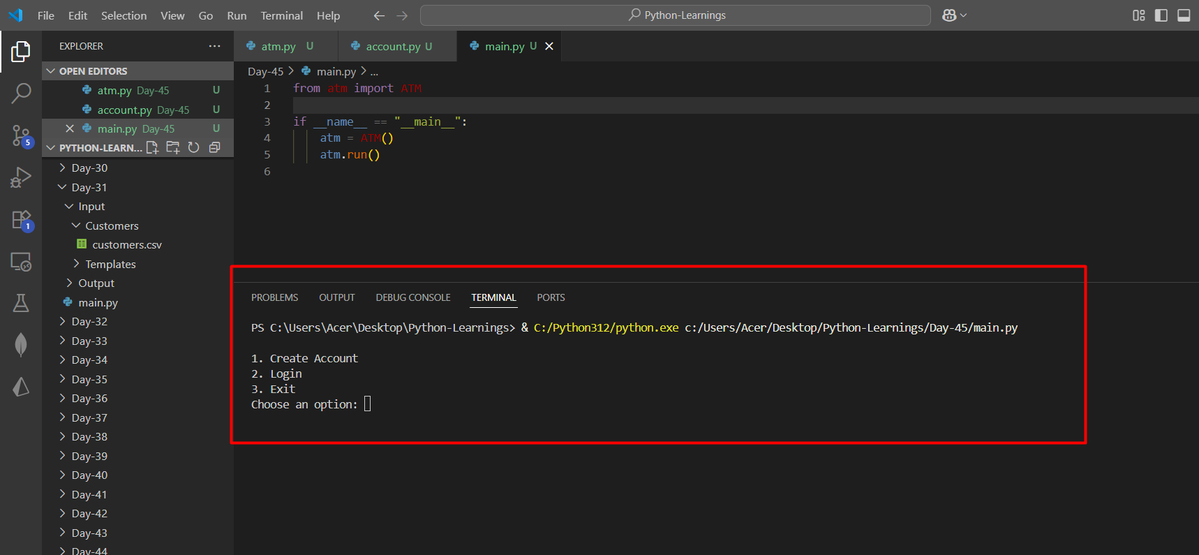Viewport: 1199px width, 555px height.
Task: Open the Run and Debug view
Action: pos(21,178)
